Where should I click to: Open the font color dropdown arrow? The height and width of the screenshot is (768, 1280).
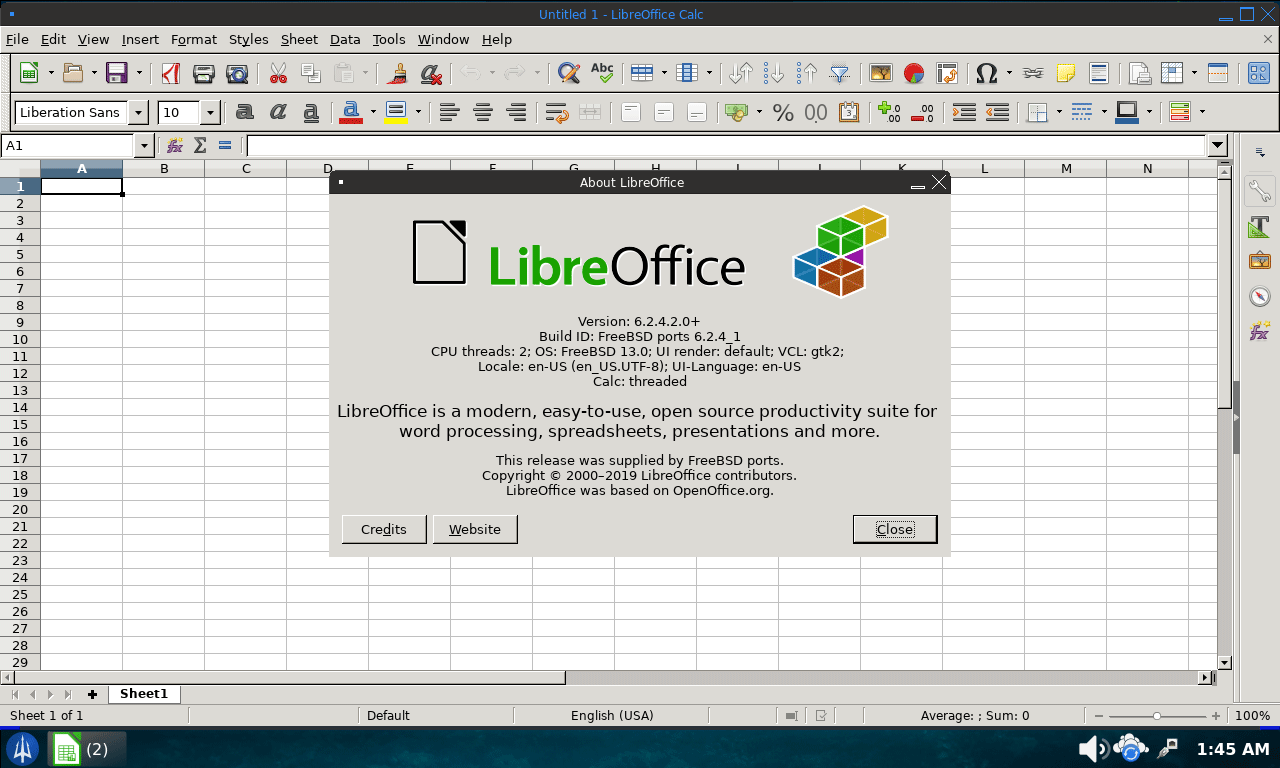coord(372,112)
